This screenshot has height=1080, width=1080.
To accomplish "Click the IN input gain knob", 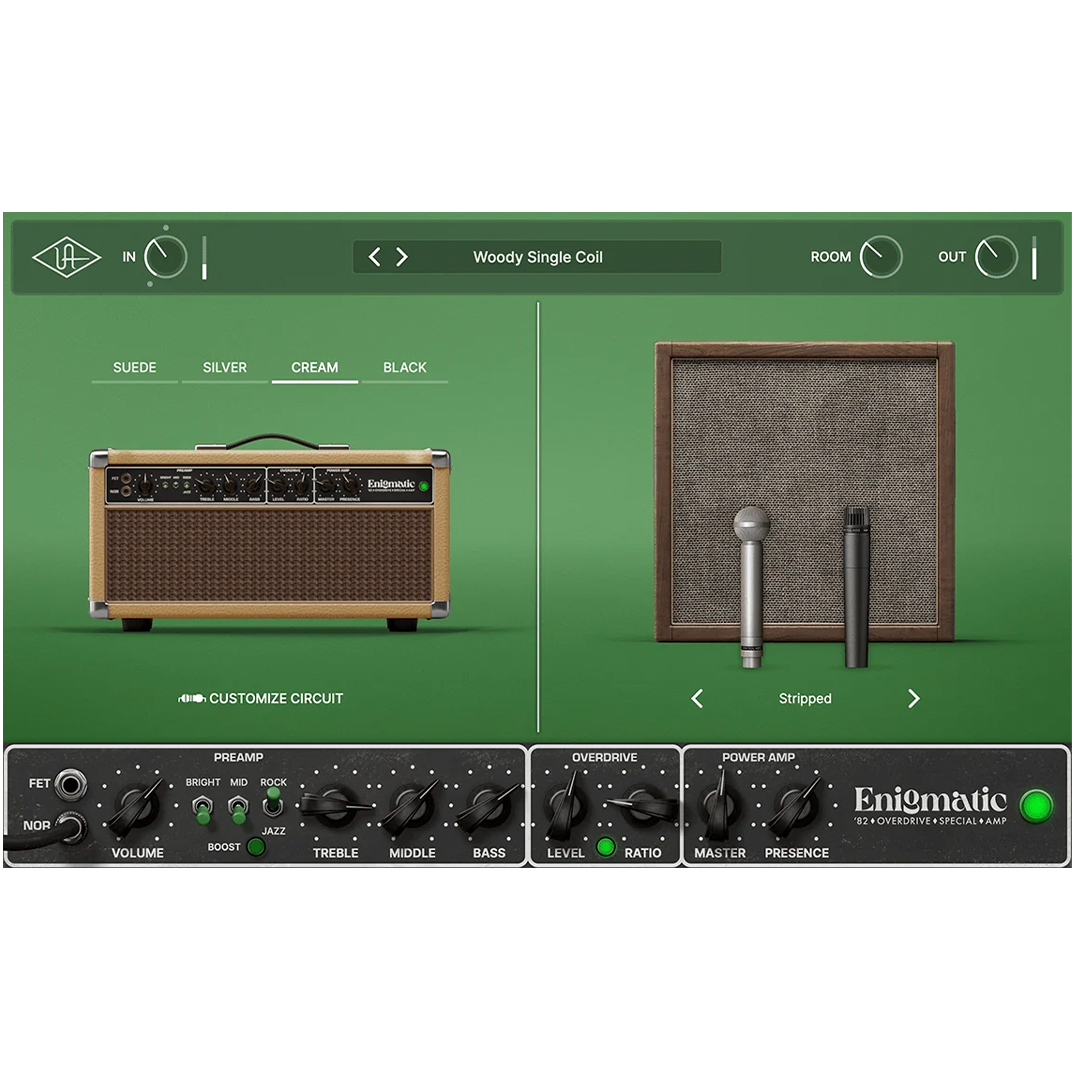I will pyautogui.click(x=165, y=257).
